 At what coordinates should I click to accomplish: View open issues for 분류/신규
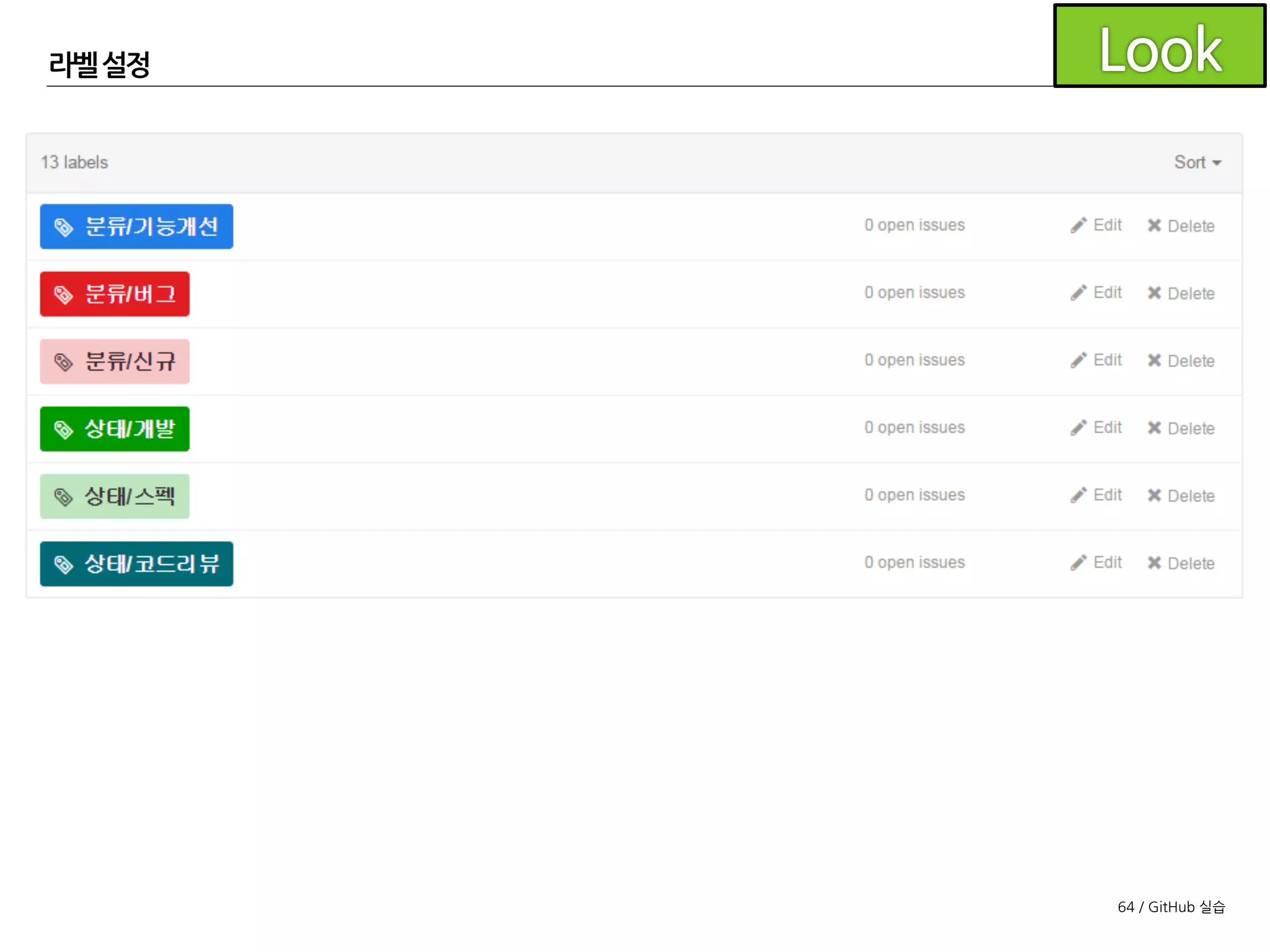pos(915,360)
